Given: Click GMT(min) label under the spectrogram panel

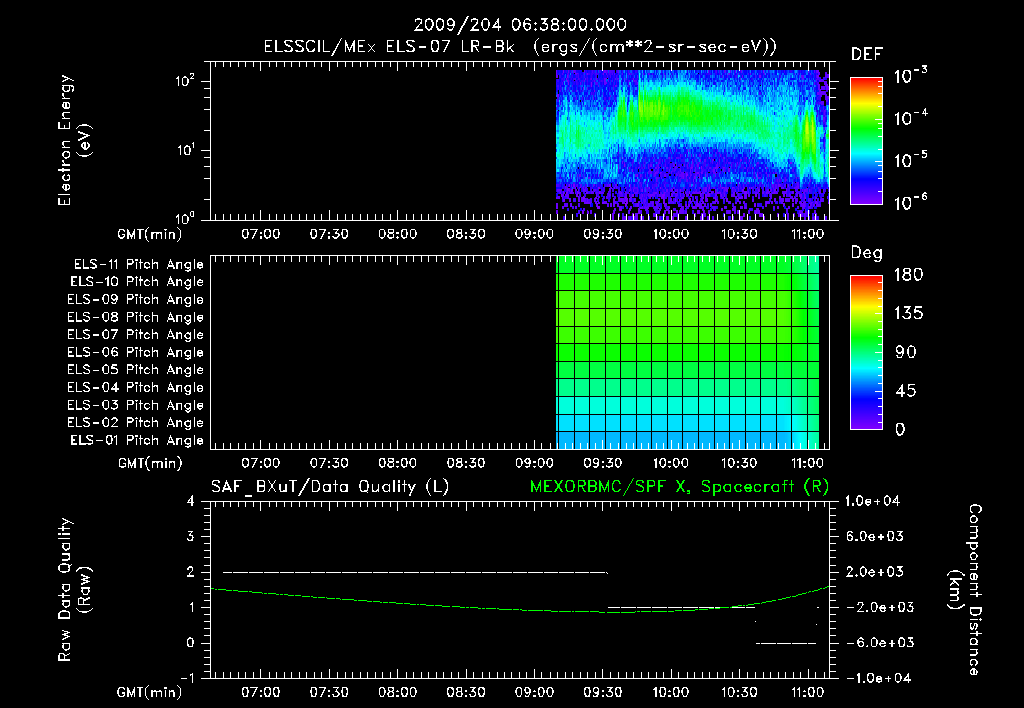Looking at the screenshot, I should (x=150, y=234).
